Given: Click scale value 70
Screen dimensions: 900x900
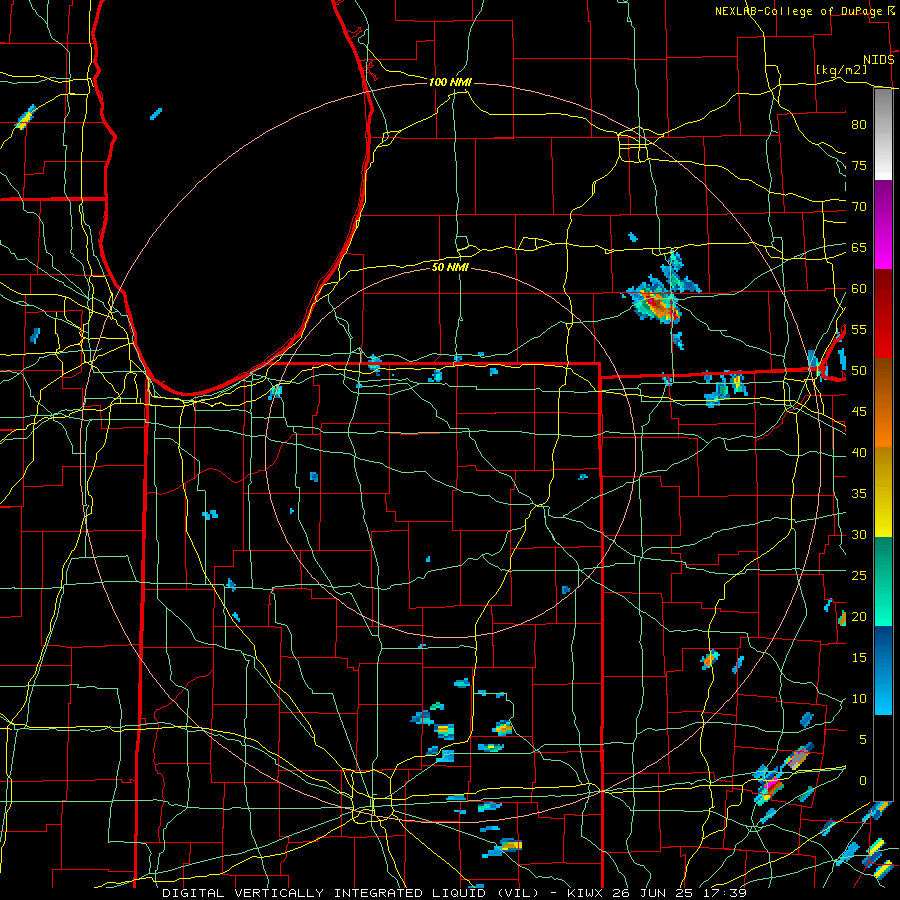Looking at the screenshot, I should [x=859, y=207].
